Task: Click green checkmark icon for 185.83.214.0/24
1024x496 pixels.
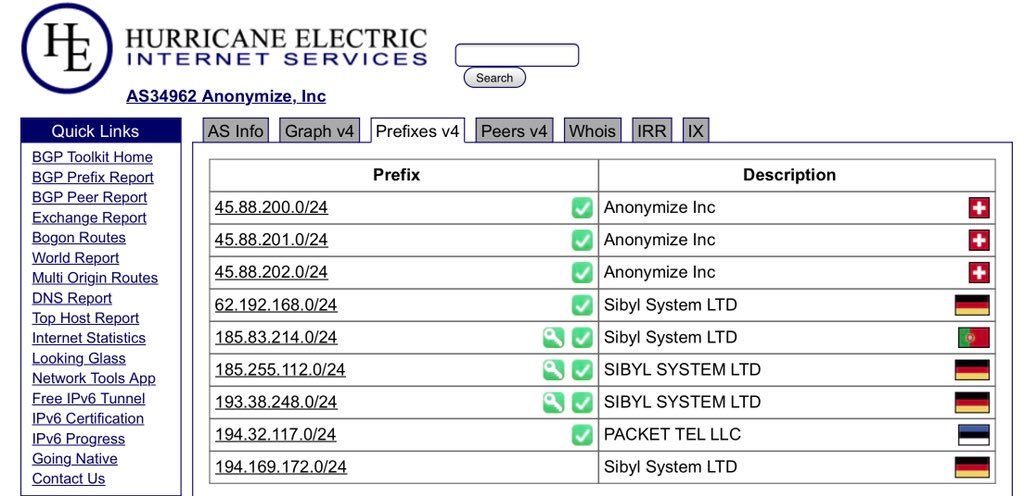Action: [582, 337]
